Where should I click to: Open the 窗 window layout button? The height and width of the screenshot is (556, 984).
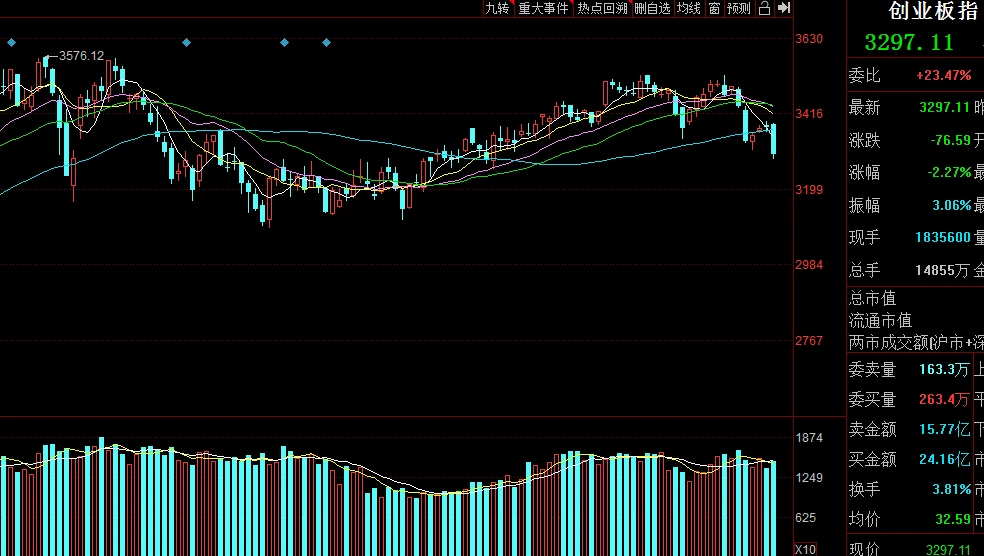[714, 8]
